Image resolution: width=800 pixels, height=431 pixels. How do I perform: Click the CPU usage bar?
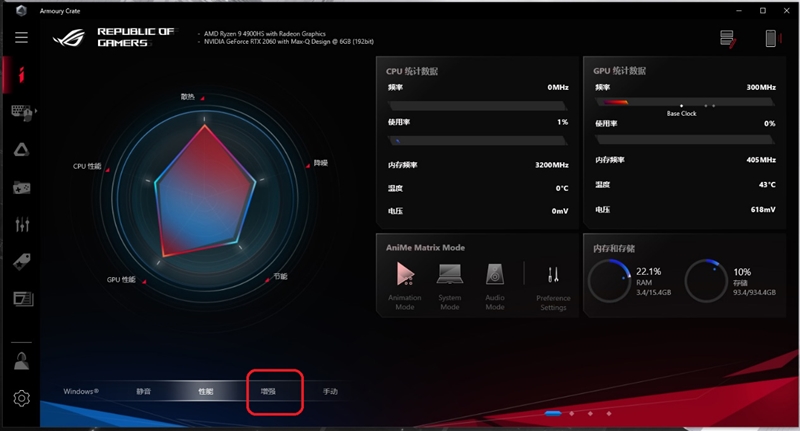478,141
